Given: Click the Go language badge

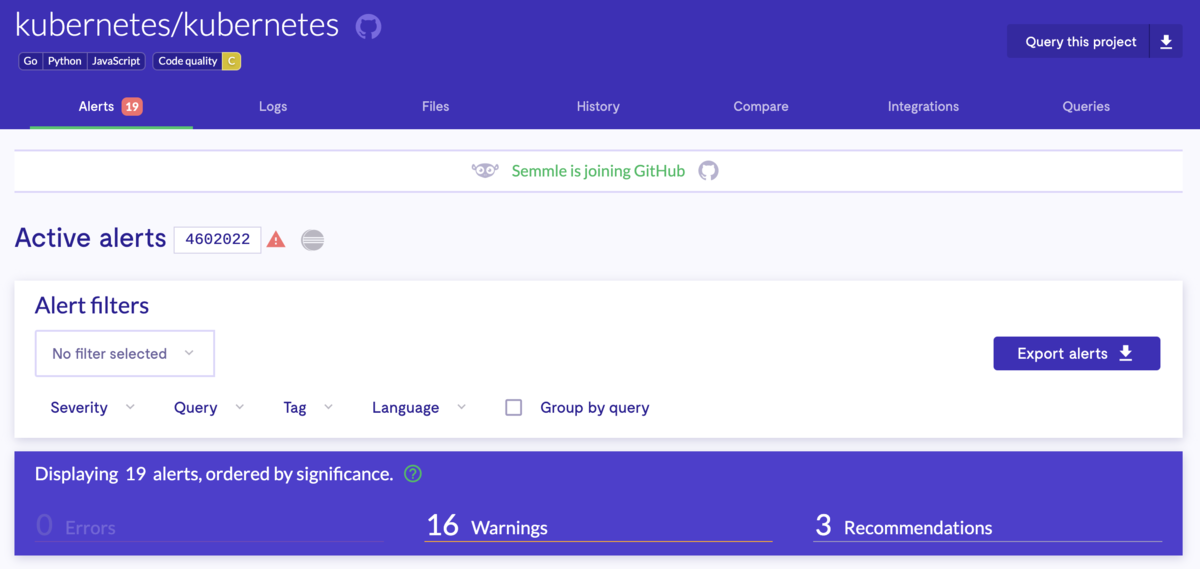Looking at the screenshot, I should [31, 61].
